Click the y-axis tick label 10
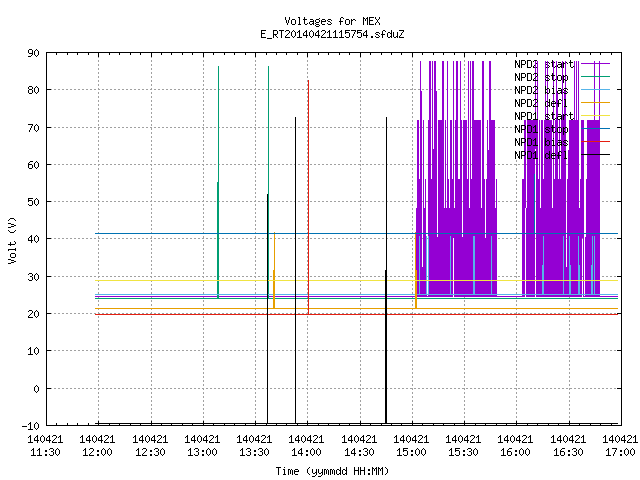 coord(33,351)
